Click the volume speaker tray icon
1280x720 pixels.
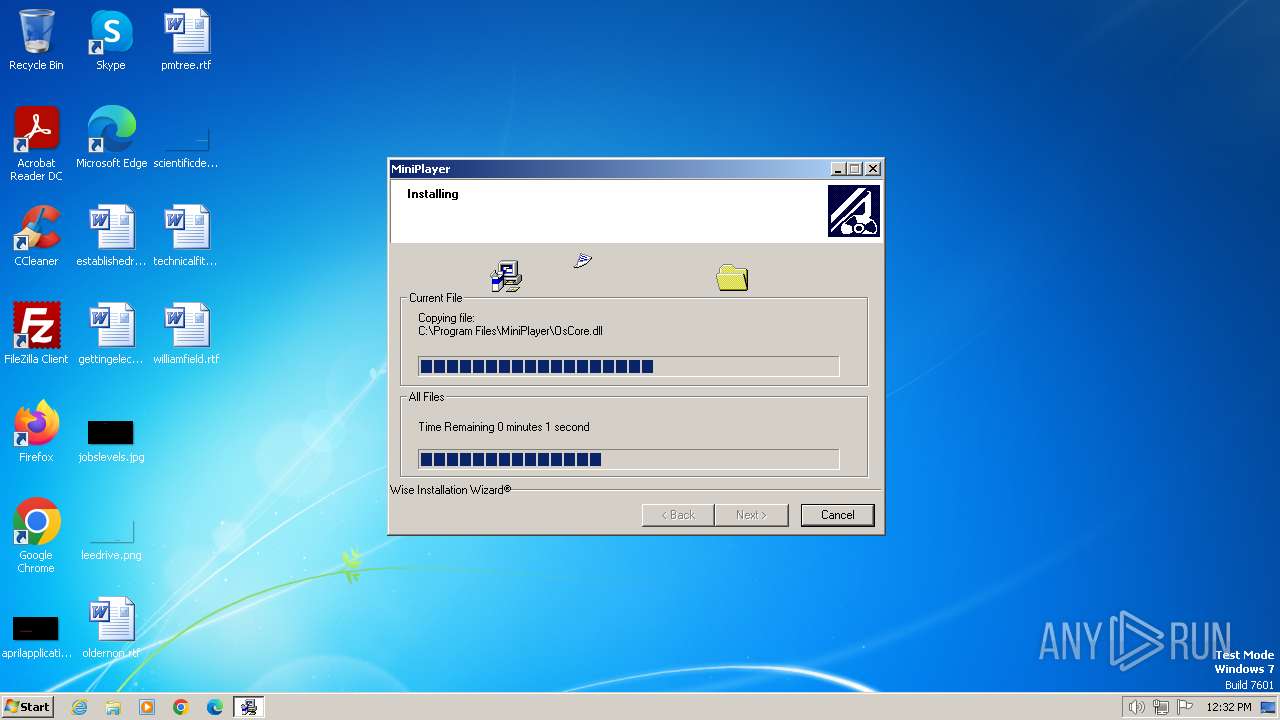pyautogui.click(x=1136, y=707)
